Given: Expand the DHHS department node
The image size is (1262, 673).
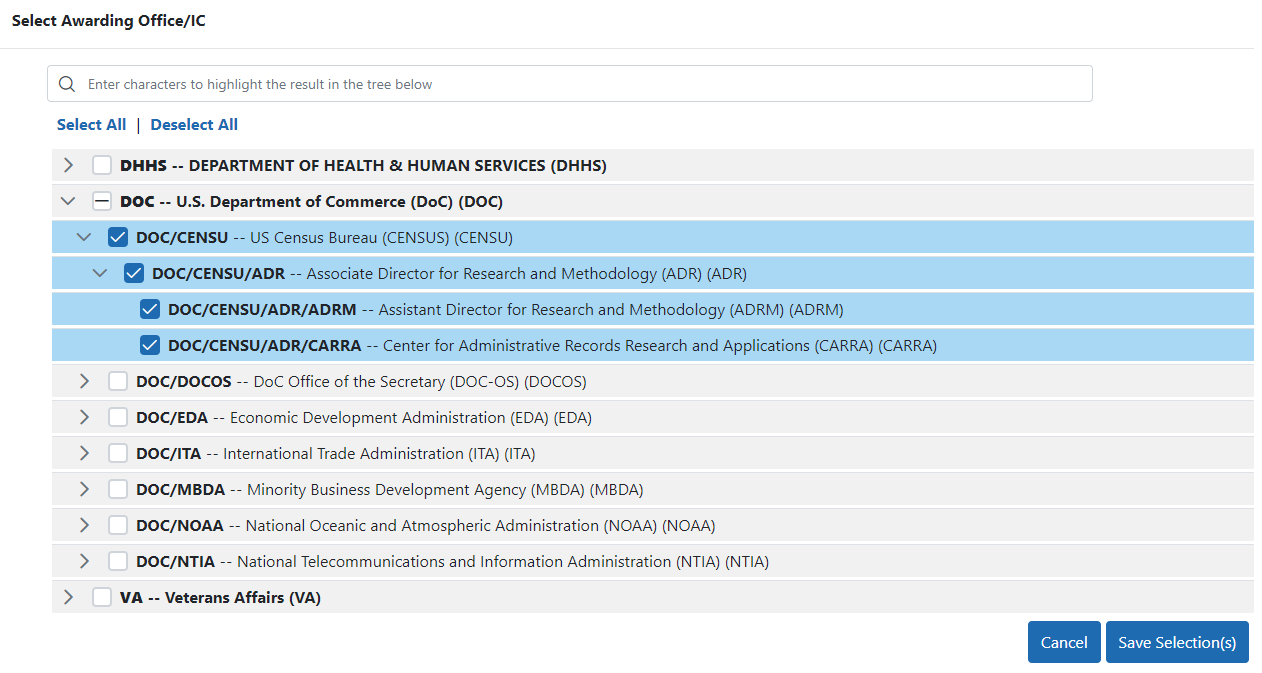Looking at the screenshot, I should [68, 165].
